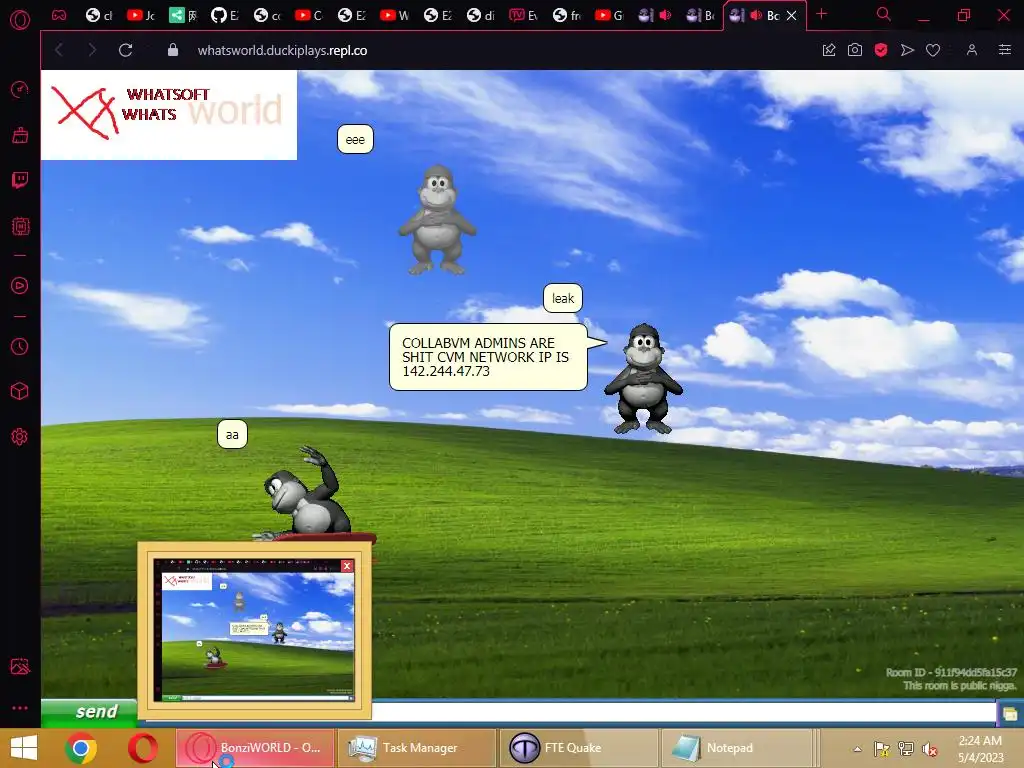This screenshot has height=768, width=1024.
Task: Click the edit page icon in address bar
Action: 829,50
